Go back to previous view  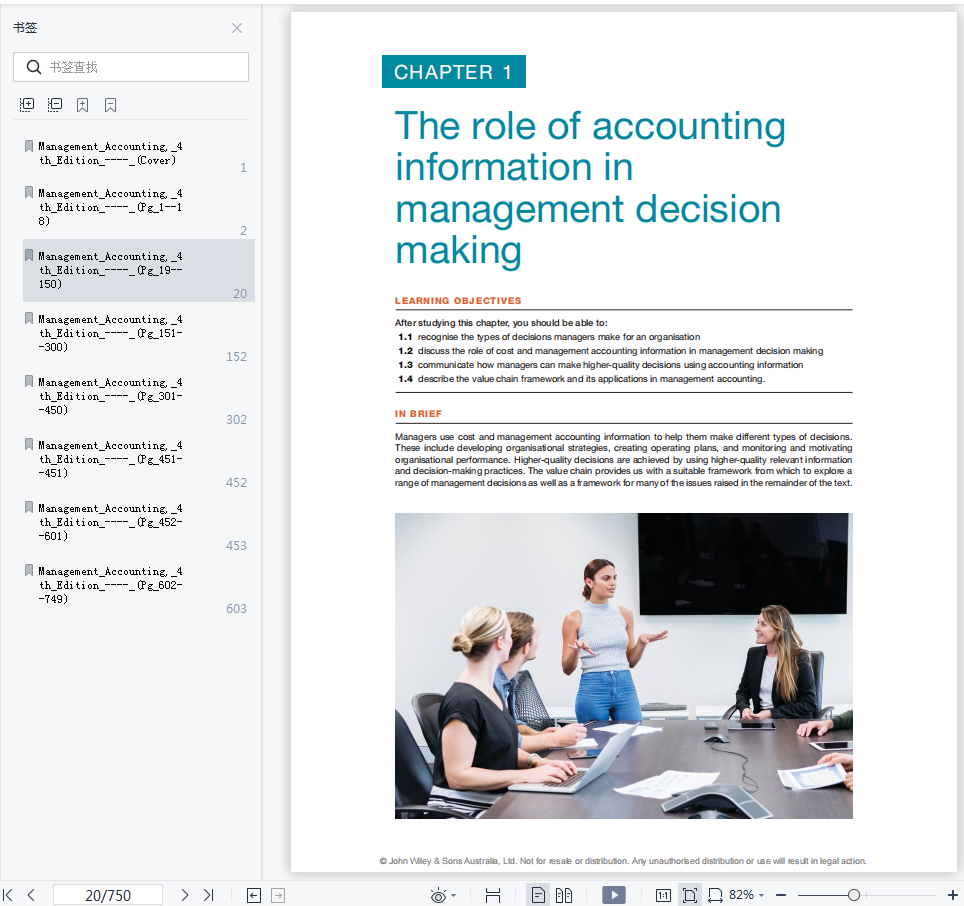click(254, 896)
